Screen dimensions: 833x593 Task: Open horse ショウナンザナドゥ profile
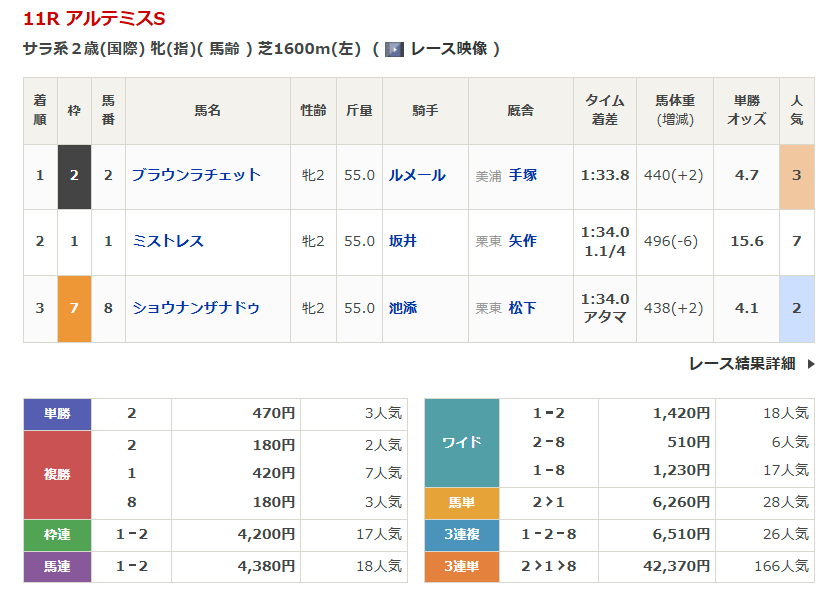point(196,308)
